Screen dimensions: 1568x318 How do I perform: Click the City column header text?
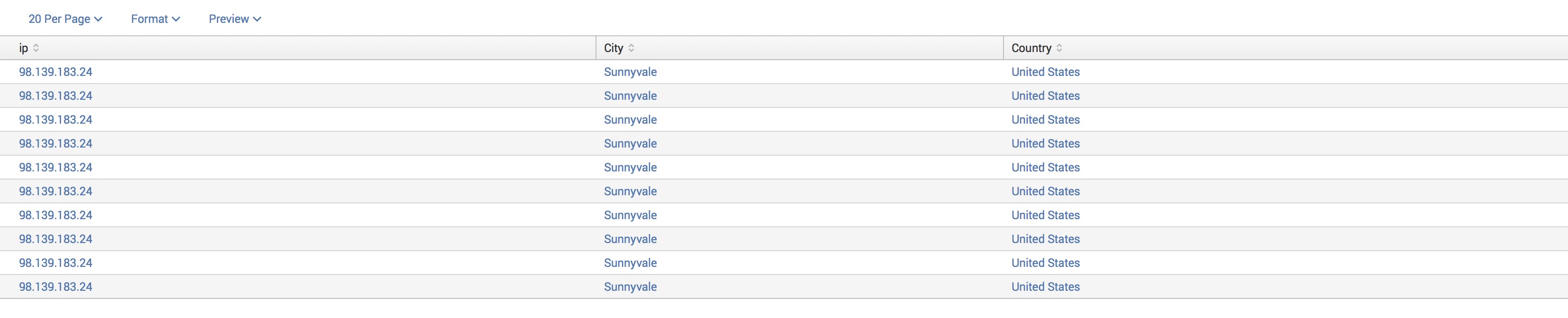pyautogui.click(x=613, y=48)
